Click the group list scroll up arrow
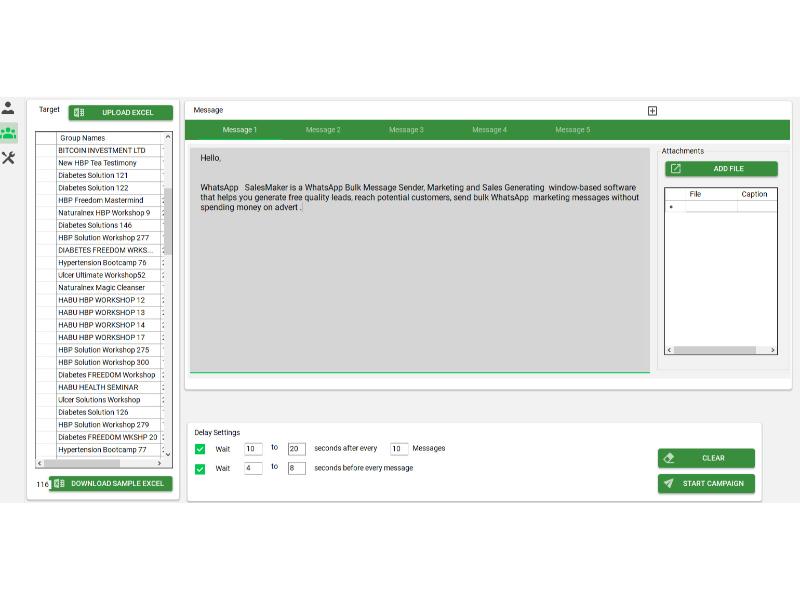This screenshot has height=600, width=800. (x=167, y=137)
